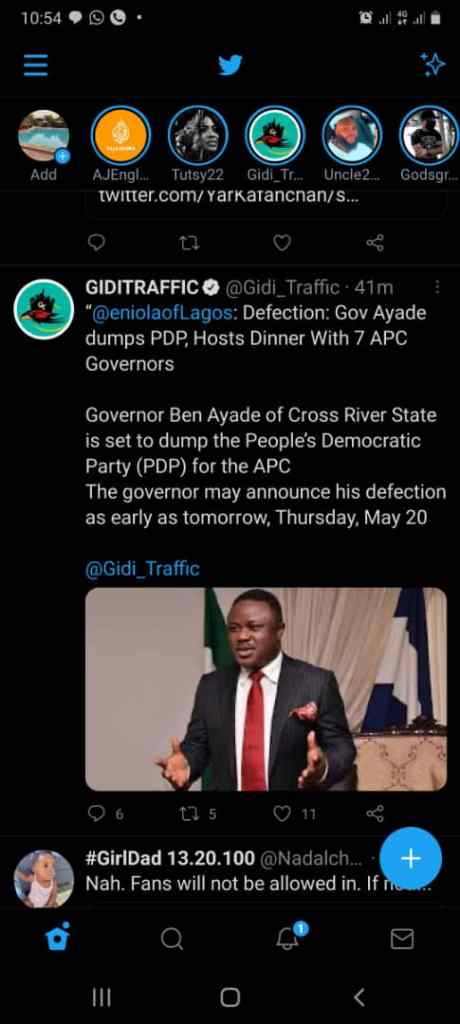Tap the Twitter bird logo
Screen dimensions: 460x1024
tap(230, 65)
